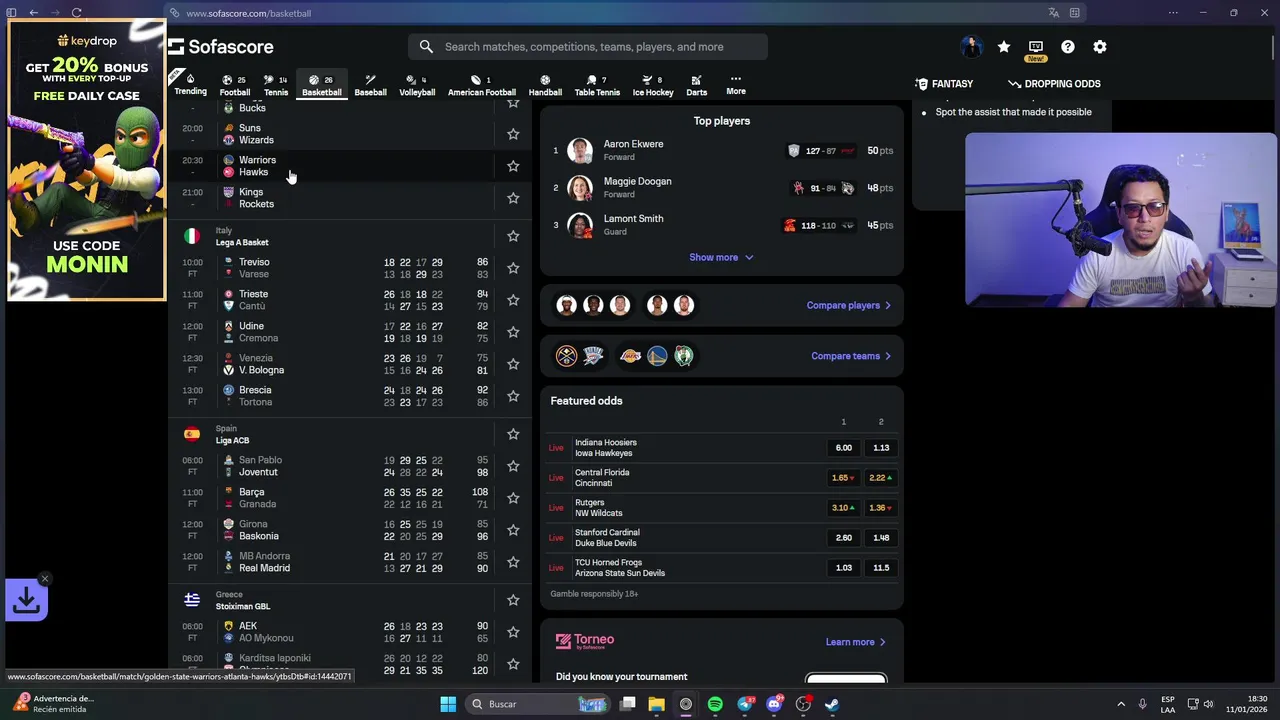Open Aaron Ekwere player photo
The height and width of the screenshot is (720, 1280).
580,151
